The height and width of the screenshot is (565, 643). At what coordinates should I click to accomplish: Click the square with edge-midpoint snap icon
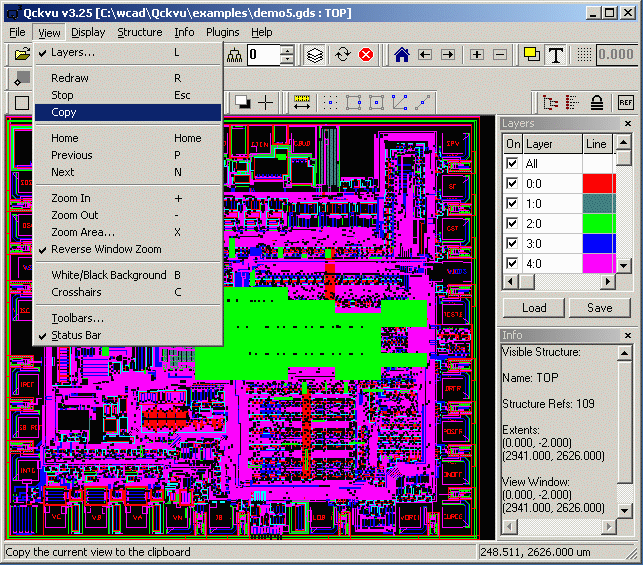pyautogui.click(x=353, y=103)
